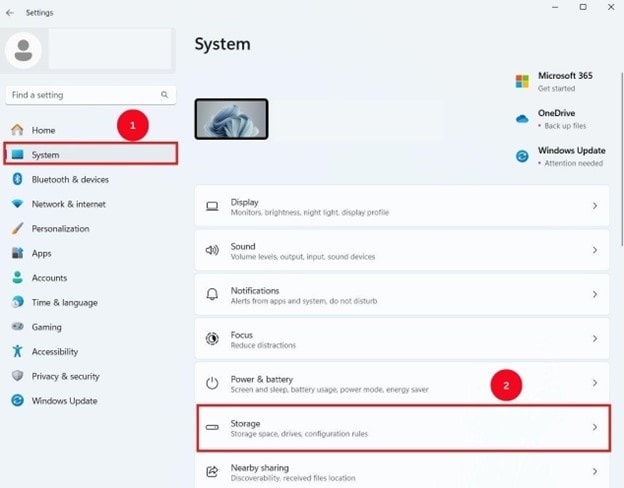
Task: Click the Accounts person icon in sidebar
Action: pyautogui.click(x=17, y=277)
